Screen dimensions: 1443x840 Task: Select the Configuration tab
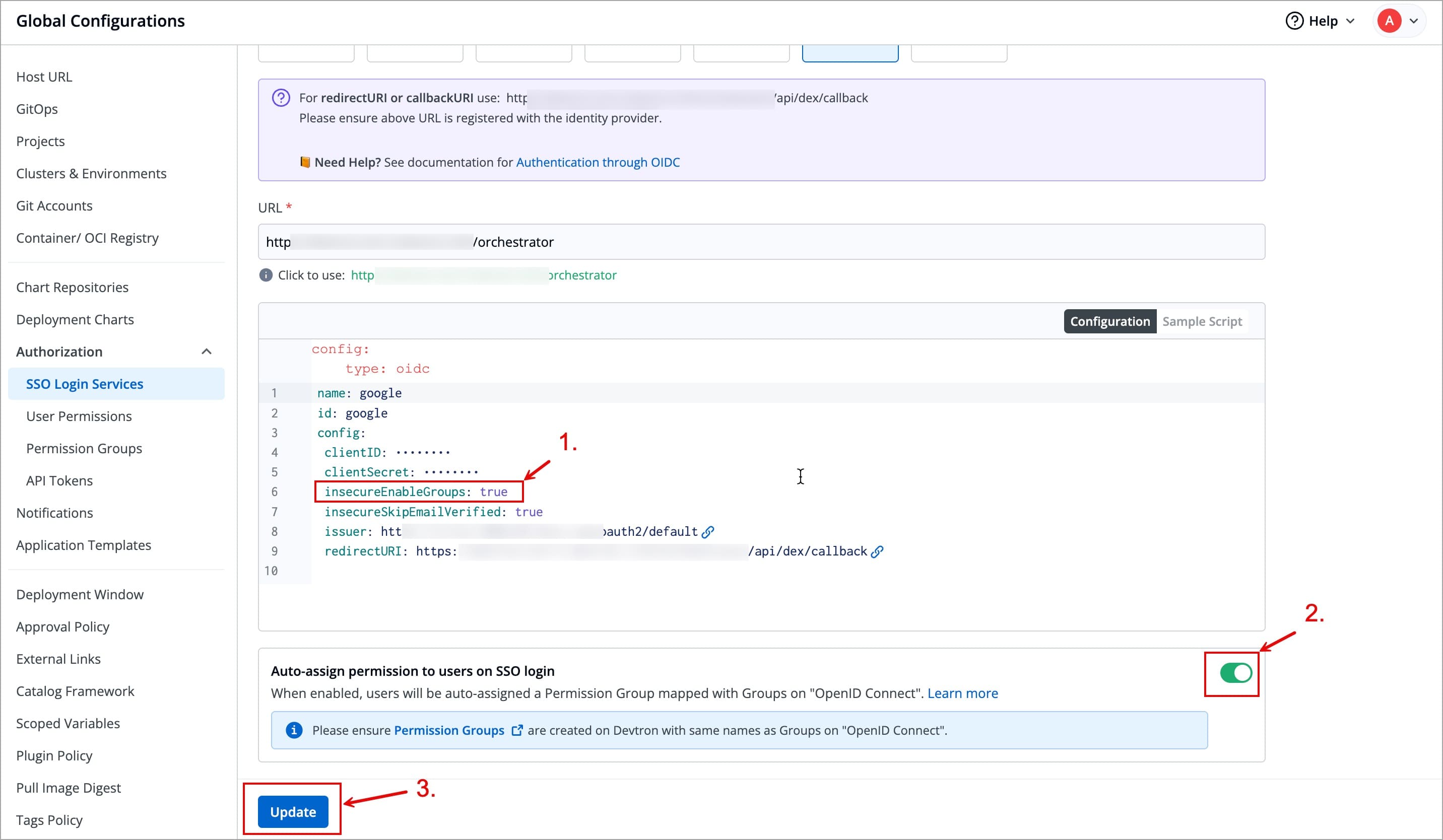click(x=1109, y=321)
